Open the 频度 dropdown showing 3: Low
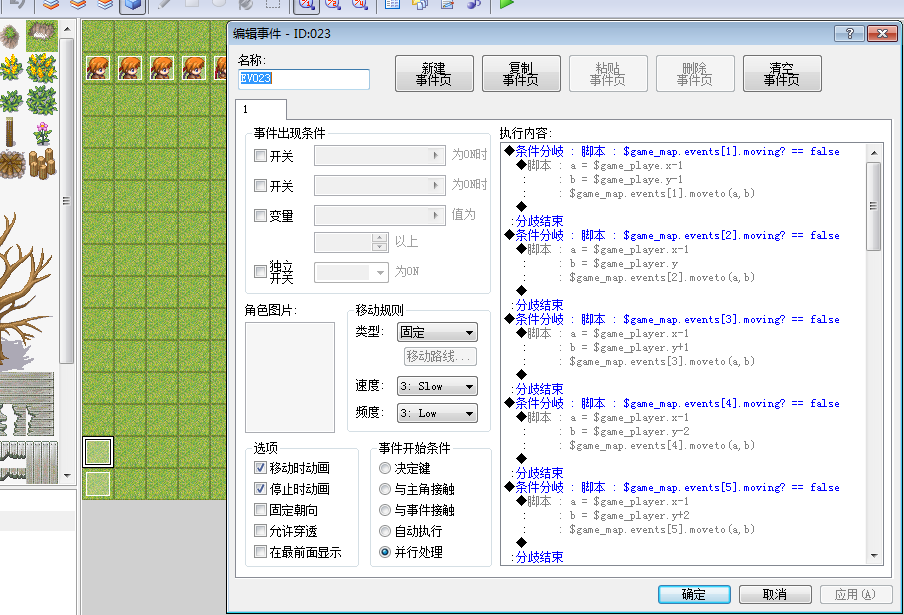 pyautogui.click(x=437, y=413)
